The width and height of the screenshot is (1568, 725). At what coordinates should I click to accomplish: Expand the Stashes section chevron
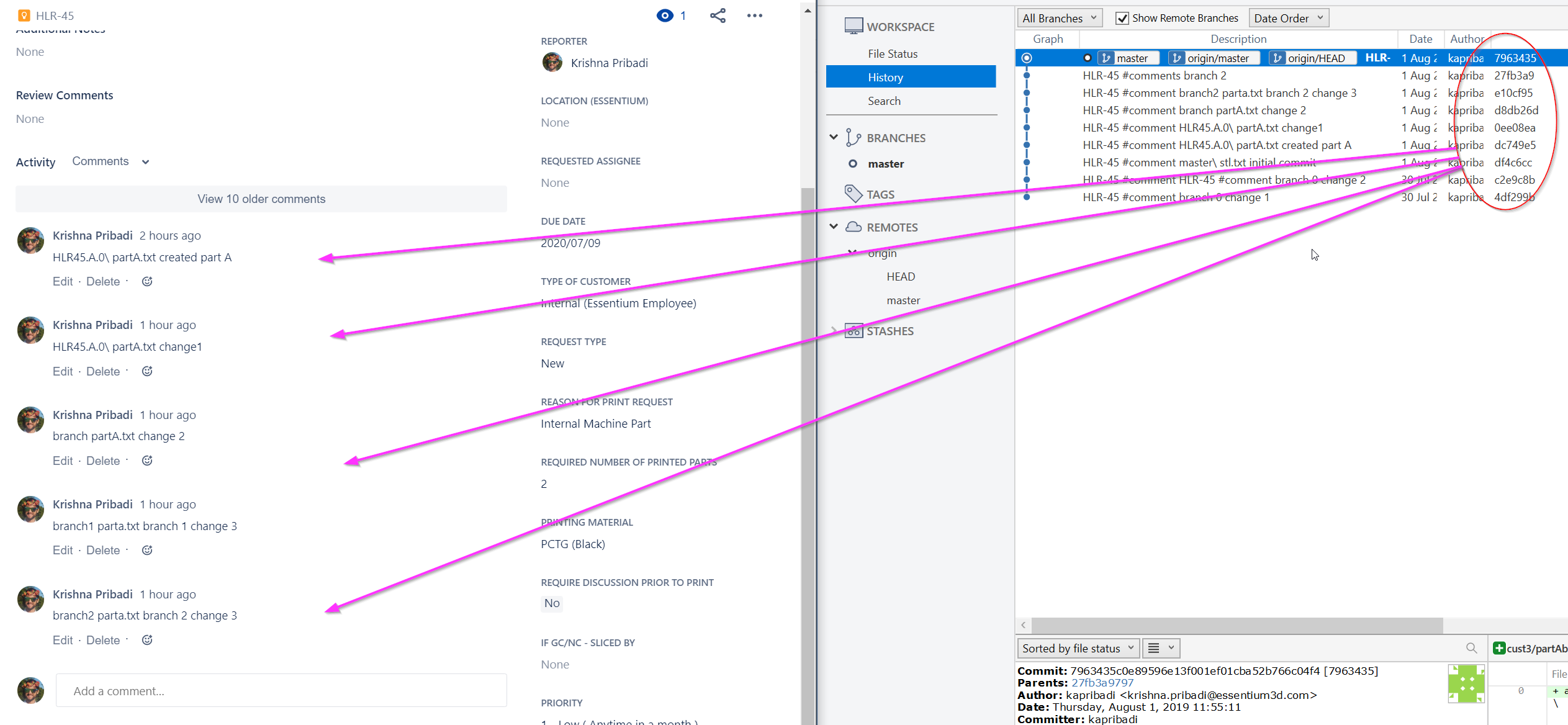point(834,330)
